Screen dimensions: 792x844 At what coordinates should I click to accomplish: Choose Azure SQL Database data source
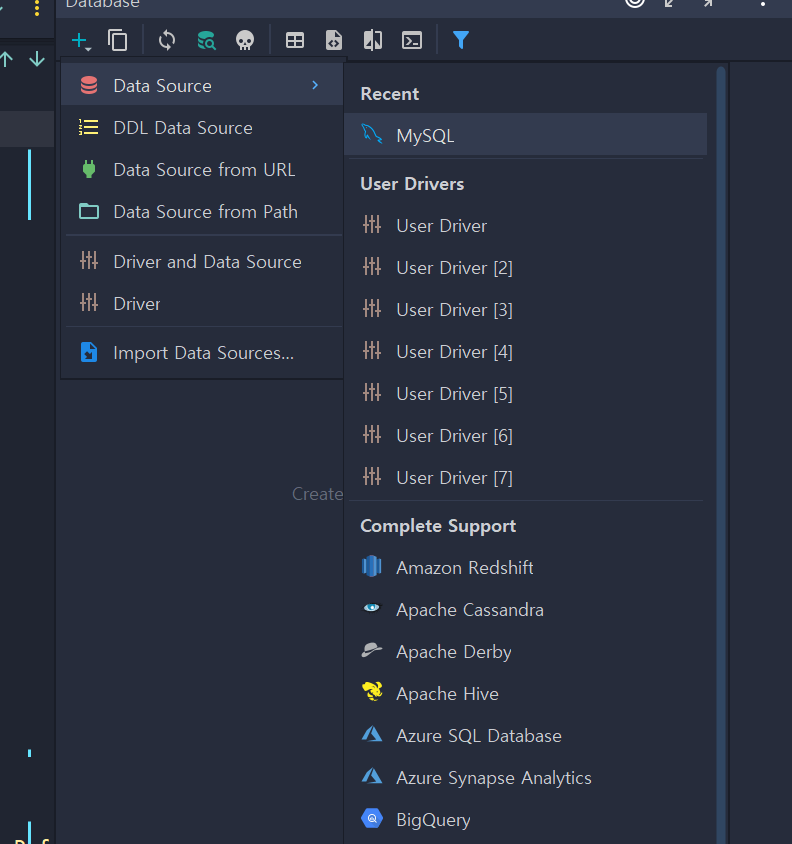tap(525, 735)
